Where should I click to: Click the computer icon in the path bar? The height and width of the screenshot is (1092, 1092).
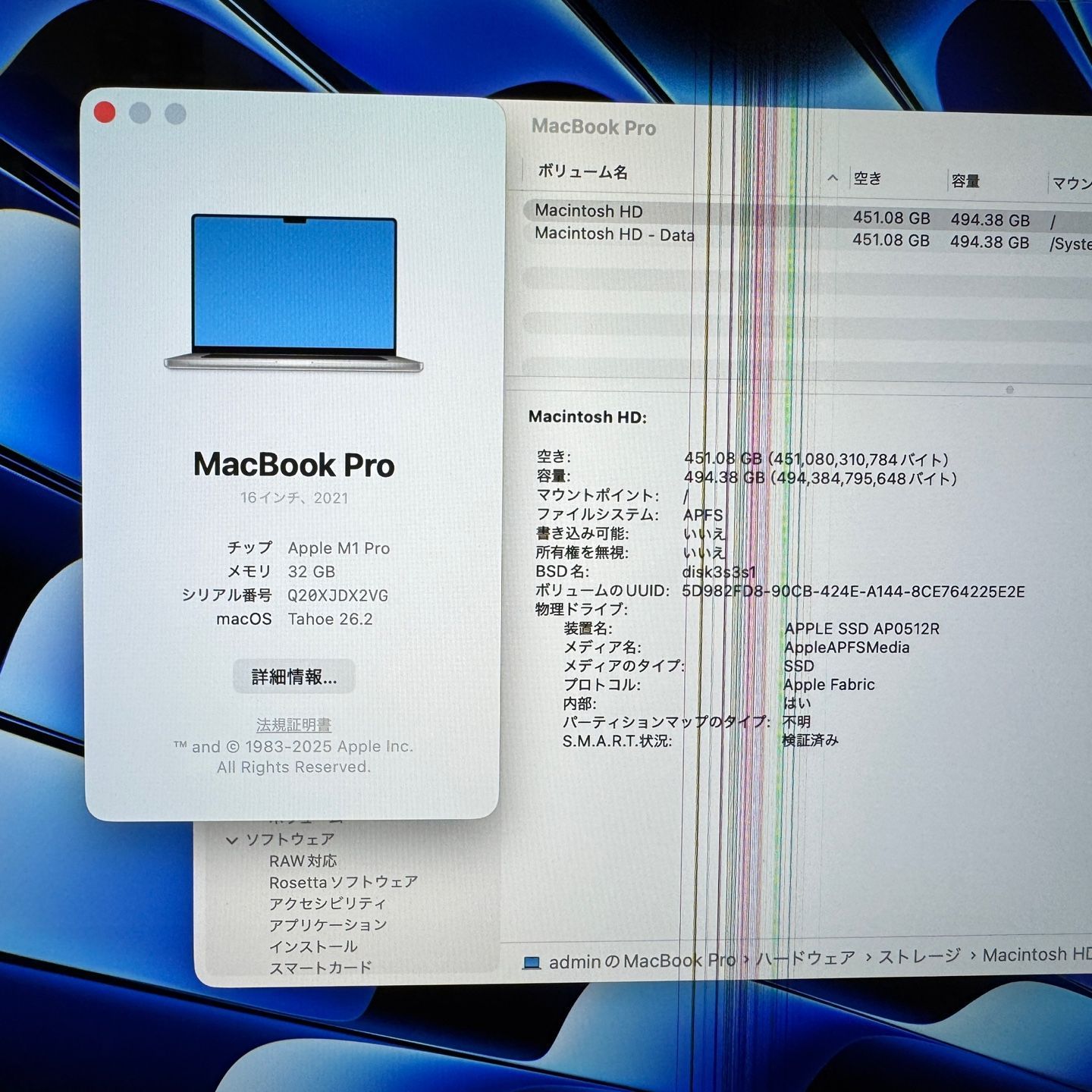tap(532, 963)
